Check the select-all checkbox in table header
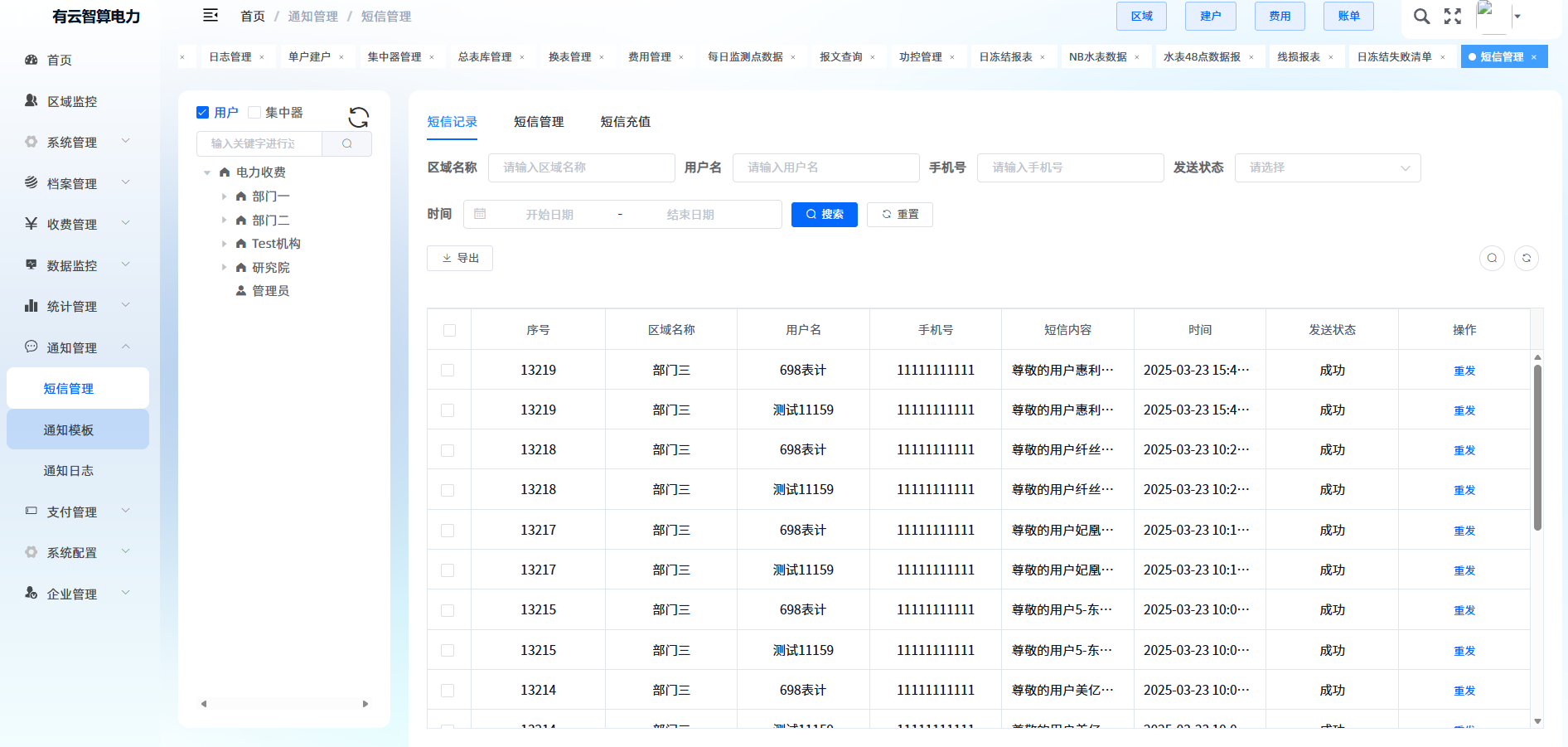The image size is (1568, 747). coord(449,330)
